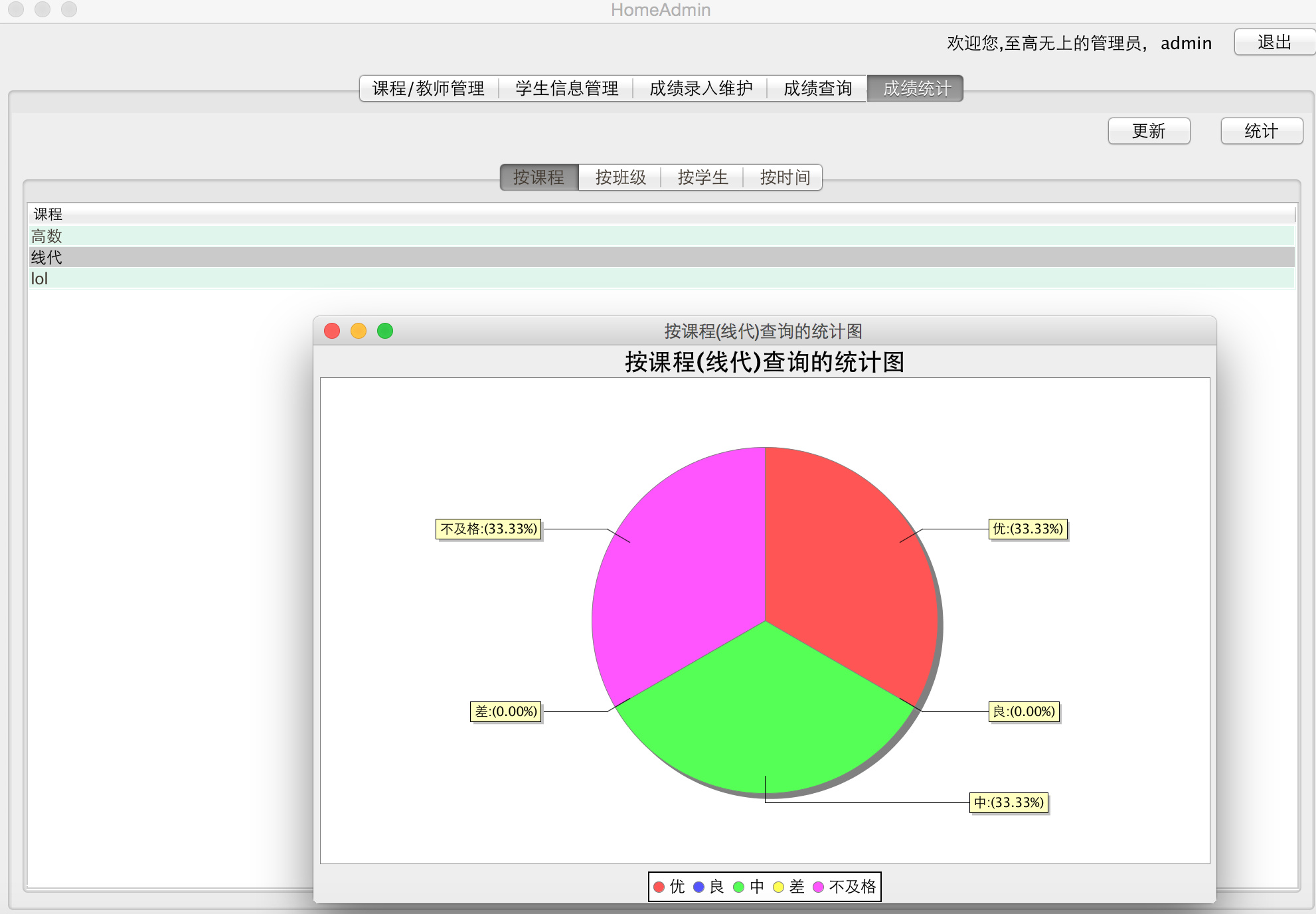Click the yellow 差 legend swatch
The image size is (1316, 914).
(x=778, y=887)
